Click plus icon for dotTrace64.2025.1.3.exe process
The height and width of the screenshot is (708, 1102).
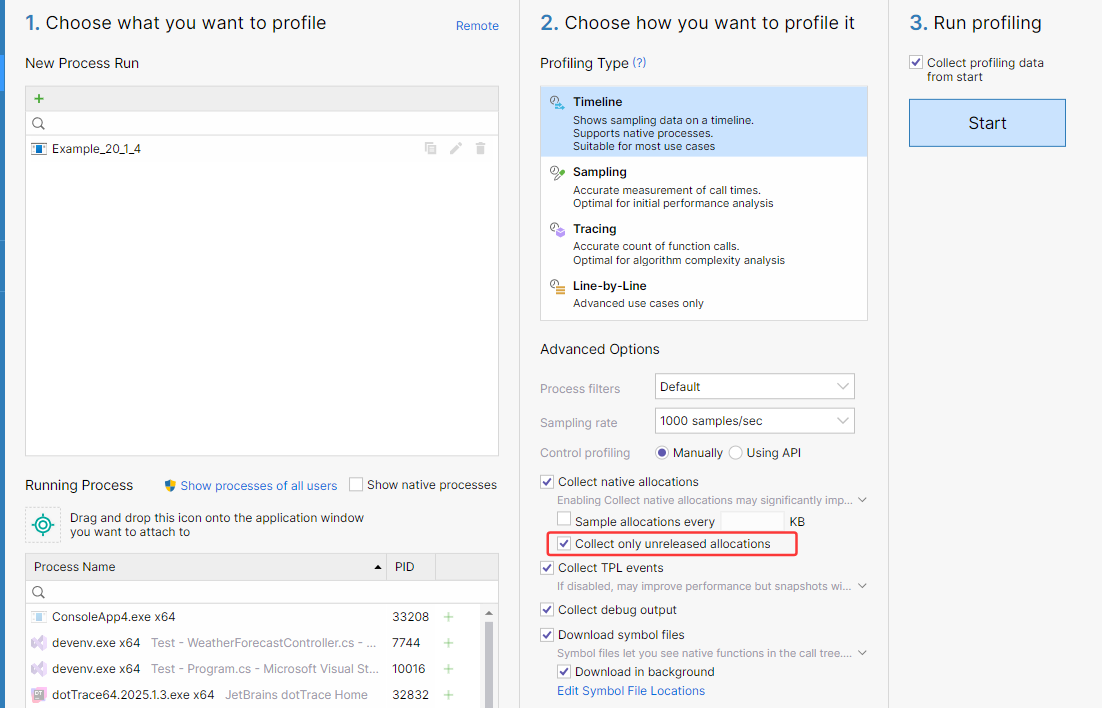pos(448,695)
